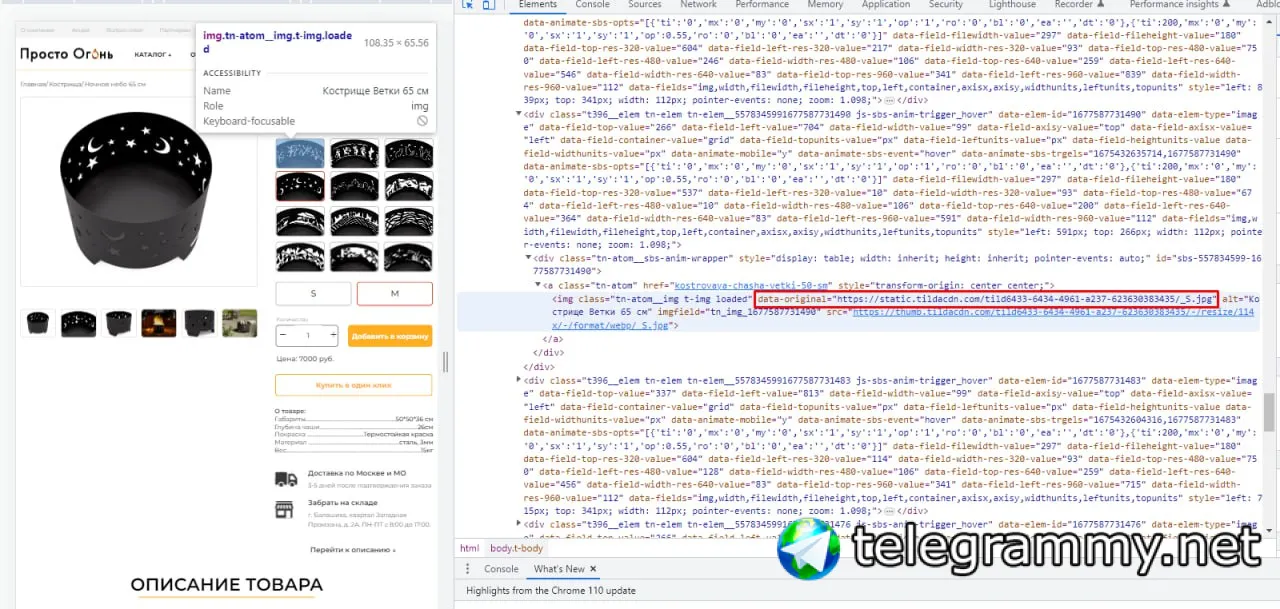Click Highlights from the Chrome 110 update text
This screenshot has height=609, width=1280.
coord(551,590)
